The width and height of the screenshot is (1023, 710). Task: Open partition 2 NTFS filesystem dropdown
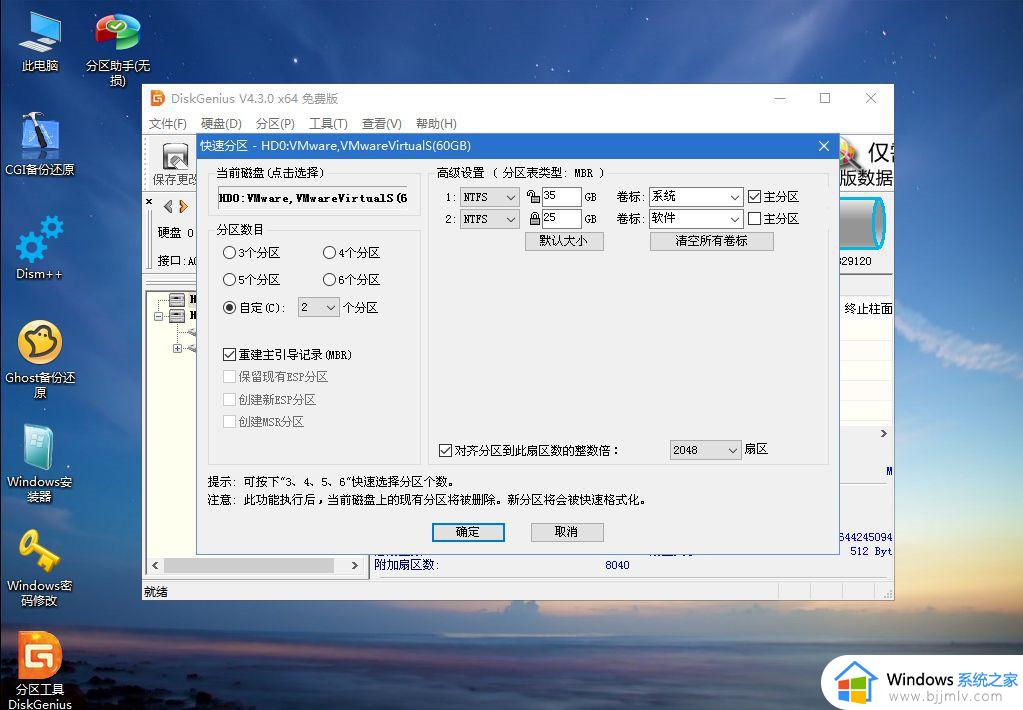pyautogui.click(x=490, y=219)
